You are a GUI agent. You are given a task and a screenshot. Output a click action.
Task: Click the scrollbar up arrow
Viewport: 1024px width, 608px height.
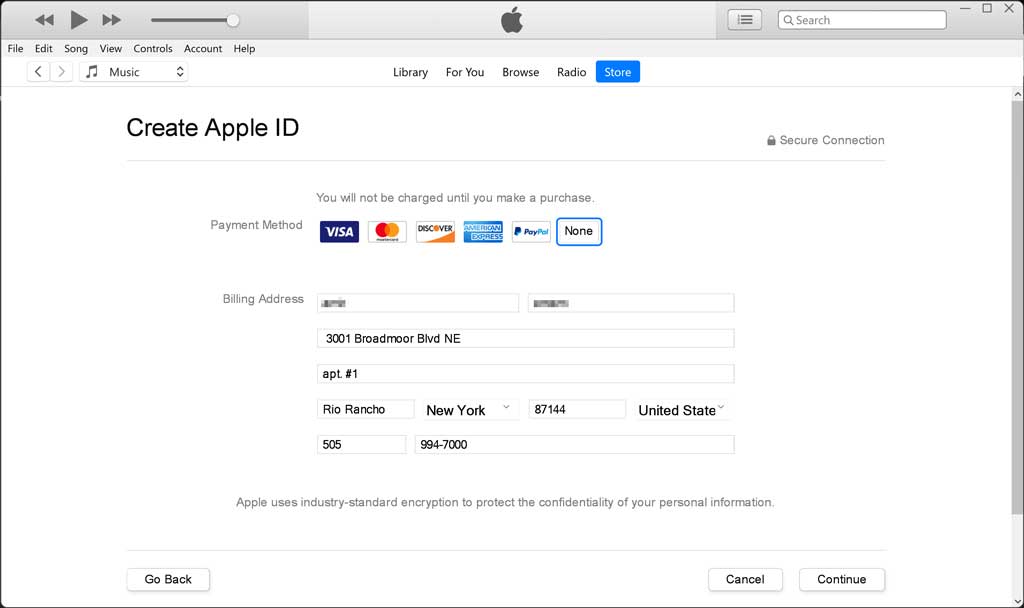click(1017, 94)
